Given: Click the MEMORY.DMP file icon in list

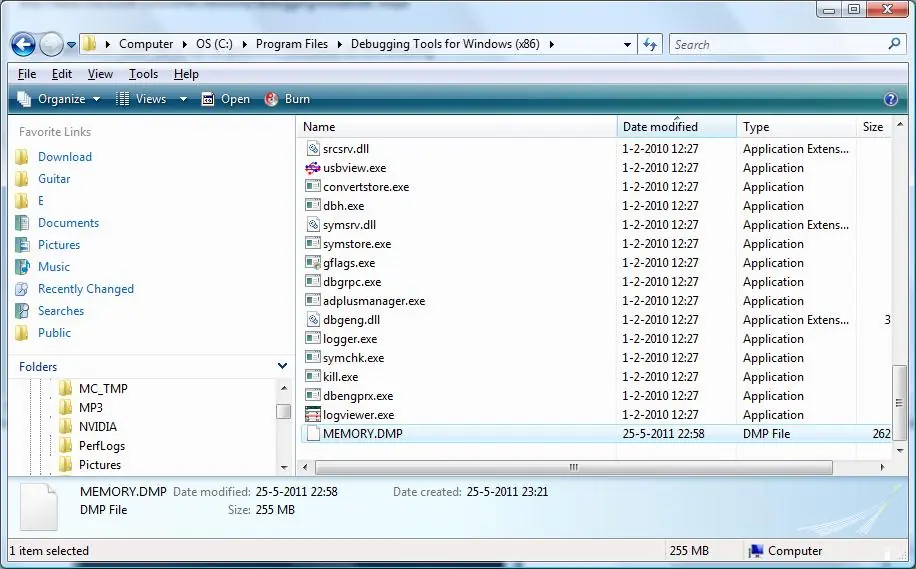Looking at the screenshot, I should (313, 433).
